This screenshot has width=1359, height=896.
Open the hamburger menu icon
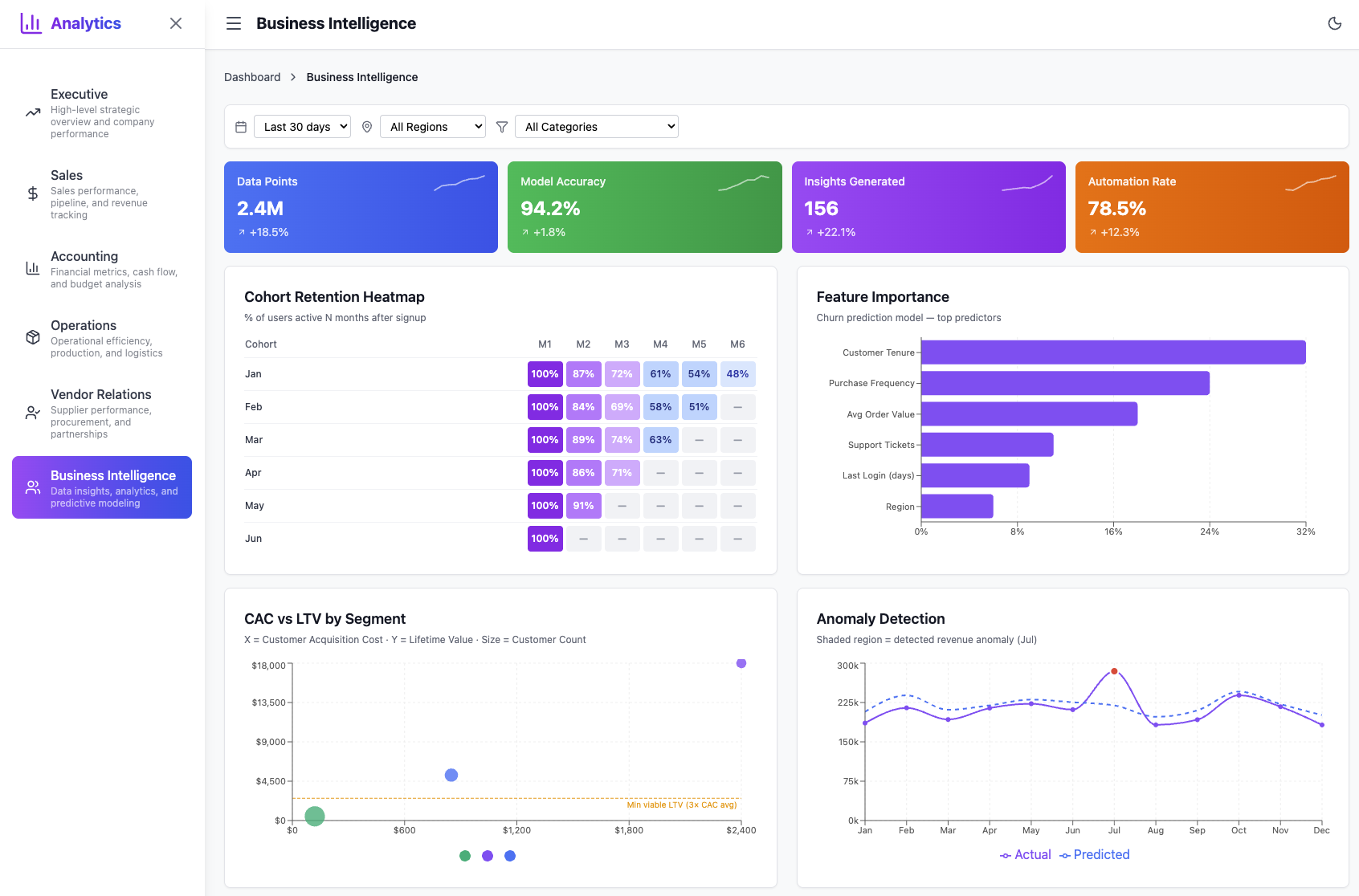[234, 23]
